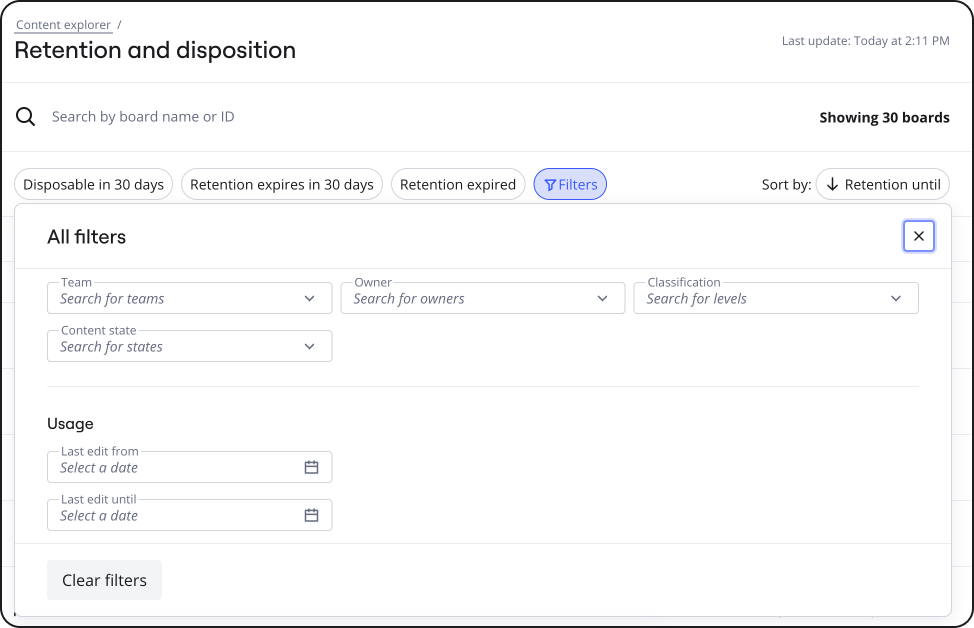Screen dimensions: 974x628
Task: Expand the Owner dropdown chevron
Action: tap(602, 298)
